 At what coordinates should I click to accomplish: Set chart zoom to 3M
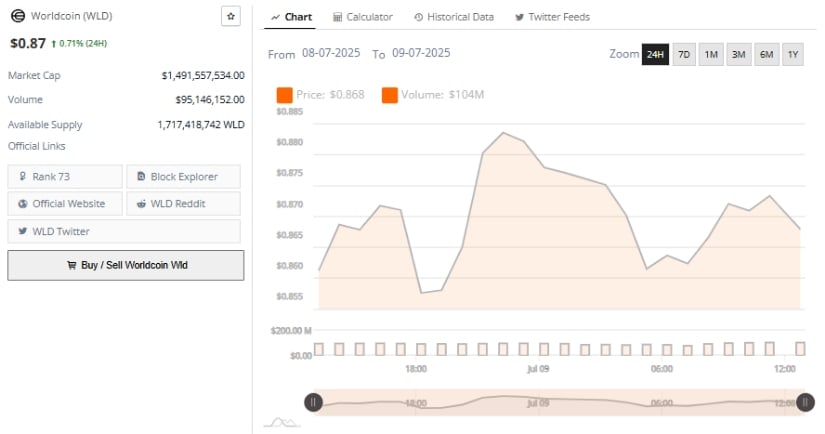[738, 54]
